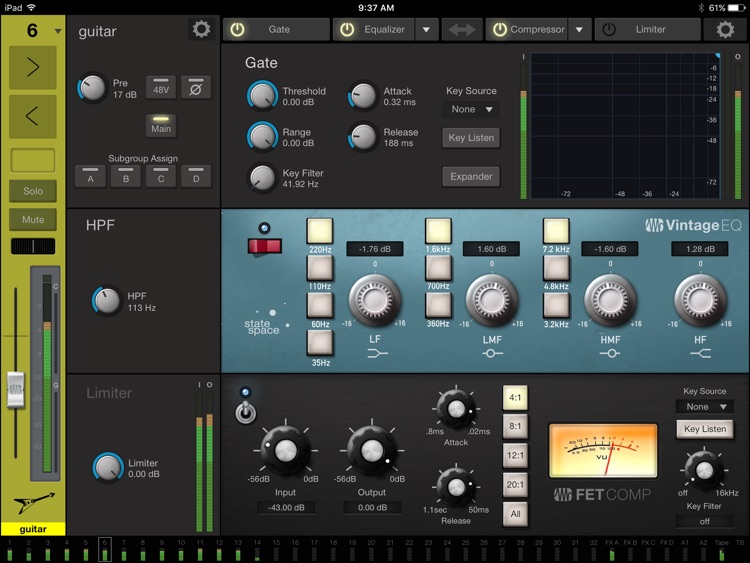
Task: Open Fat Channel settings gear at top right
Action: click(725, 29)
